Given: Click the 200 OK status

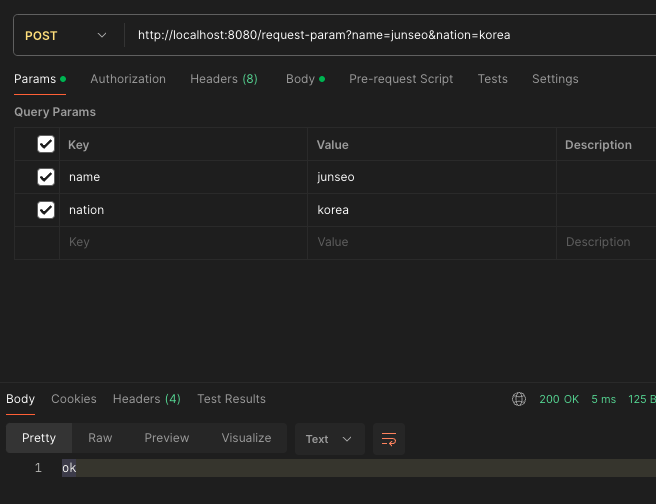Looking at the screenshot, I should click(x=559, y=399).
